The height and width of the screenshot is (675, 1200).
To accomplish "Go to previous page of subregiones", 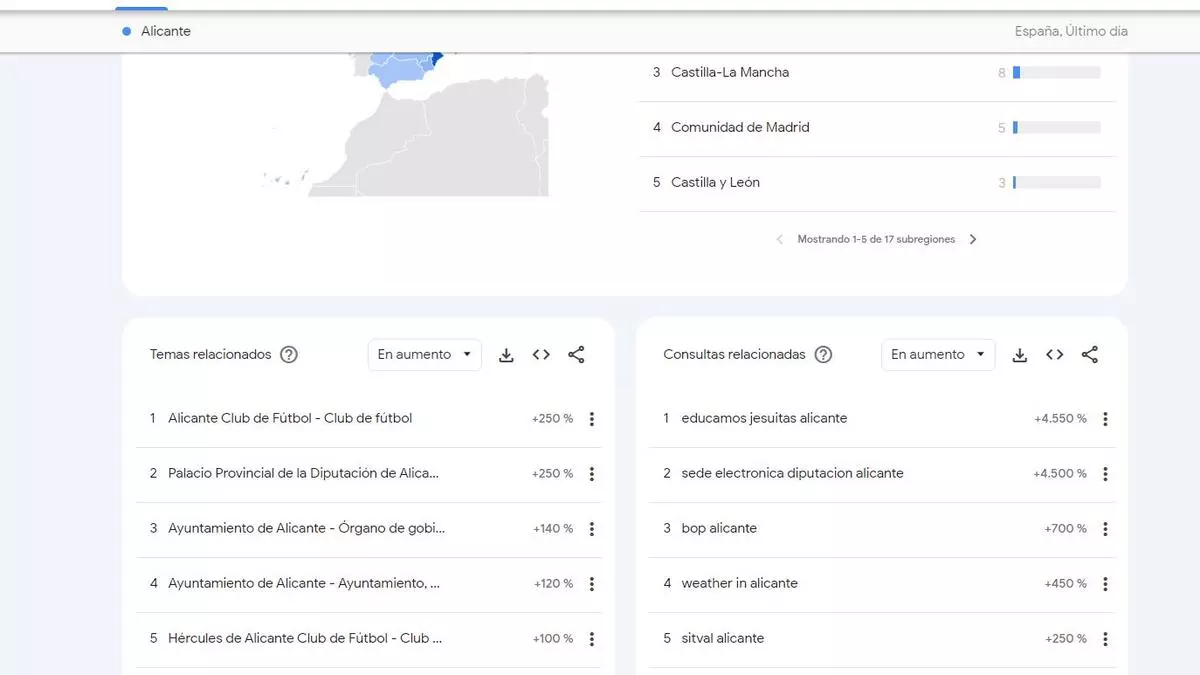I will click(780, 240).
